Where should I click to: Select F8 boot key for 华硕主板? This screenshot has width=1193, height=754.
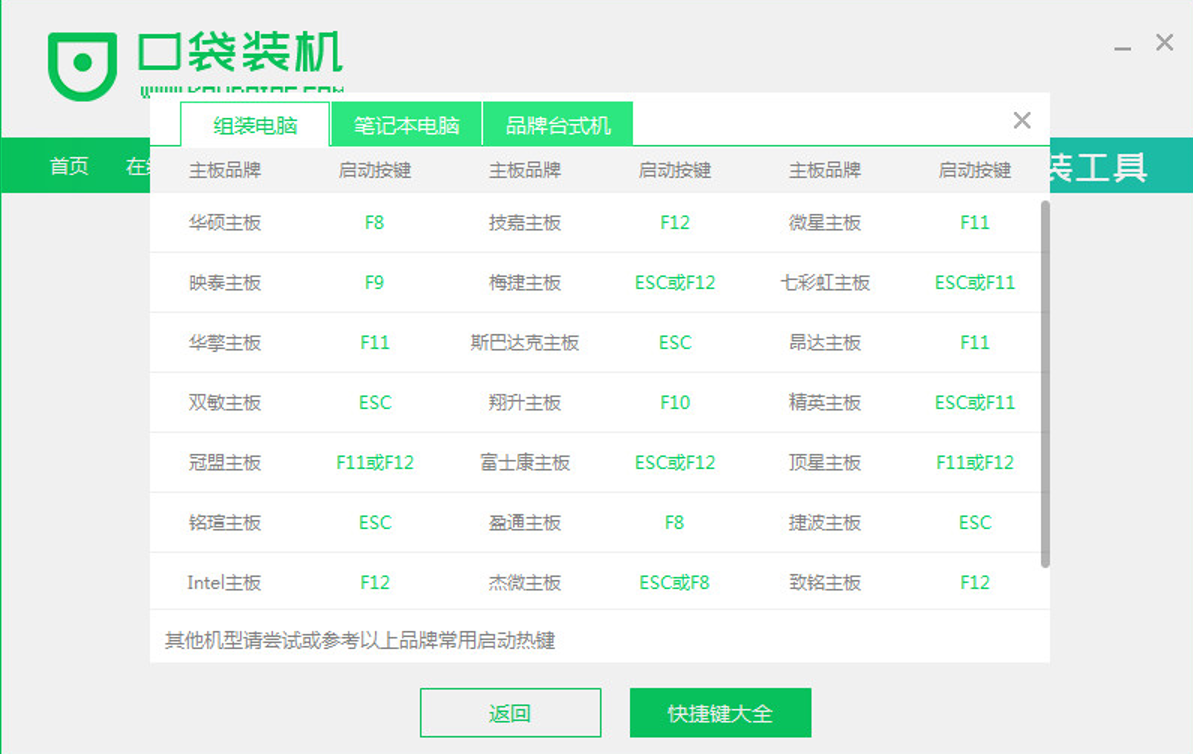374,222
